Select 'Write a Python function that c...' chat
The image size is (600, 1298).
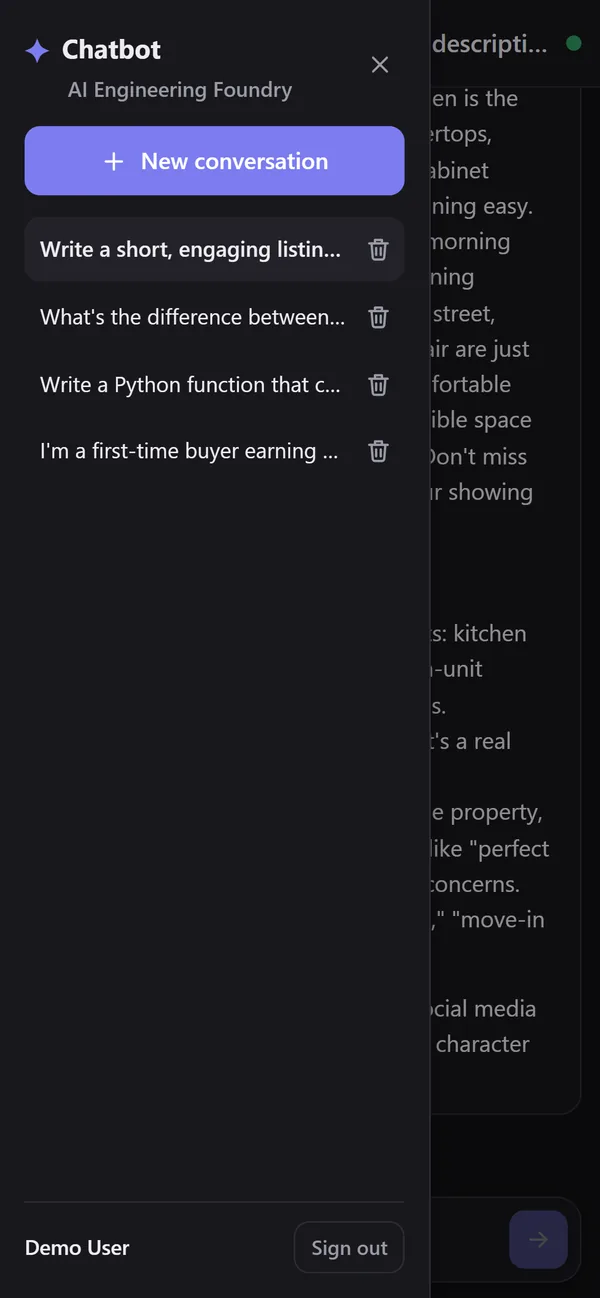coord(192,384)
